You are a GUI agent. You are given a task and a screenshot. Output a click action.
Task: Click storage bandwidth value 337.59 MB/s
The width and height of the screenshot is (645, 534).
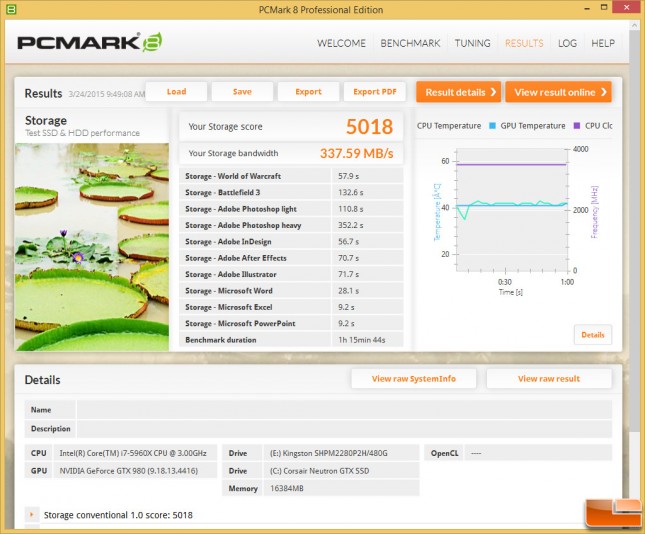356,153
